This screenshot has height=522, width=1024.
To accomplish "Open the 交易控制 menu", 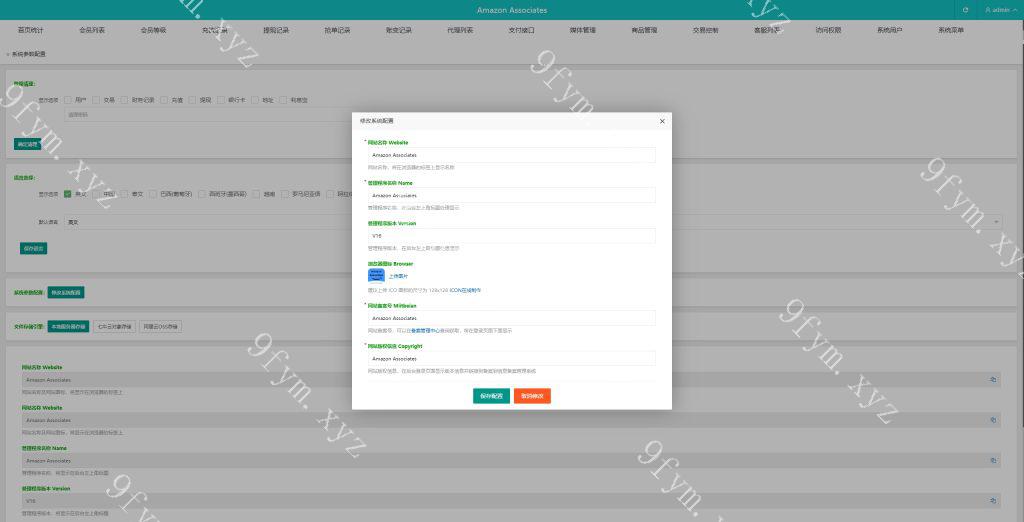I will (x=706, y=30).
